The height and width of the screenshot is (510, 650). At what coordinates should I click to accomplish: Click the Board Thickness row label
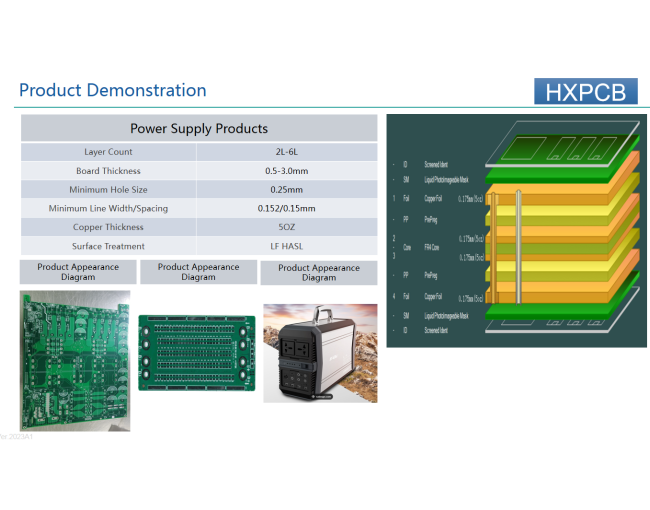point(108,171)
